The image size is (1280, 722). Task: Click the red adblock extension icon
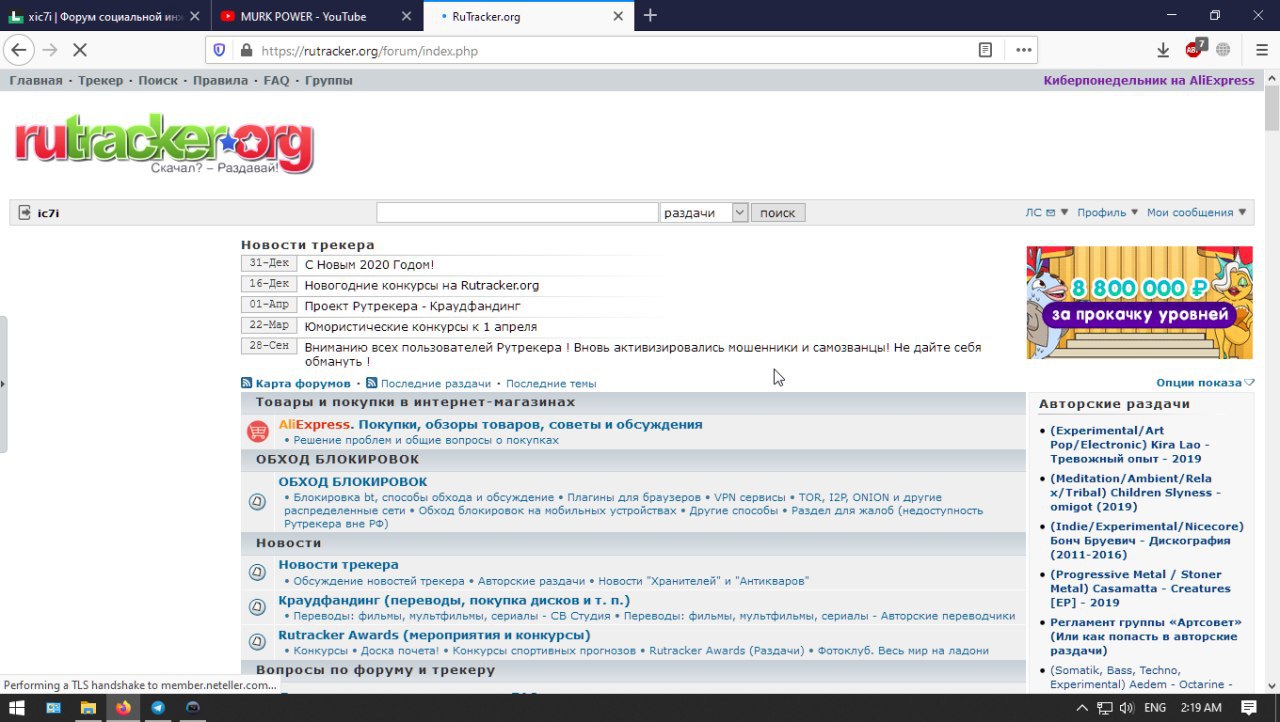(x=1195, y=49)
